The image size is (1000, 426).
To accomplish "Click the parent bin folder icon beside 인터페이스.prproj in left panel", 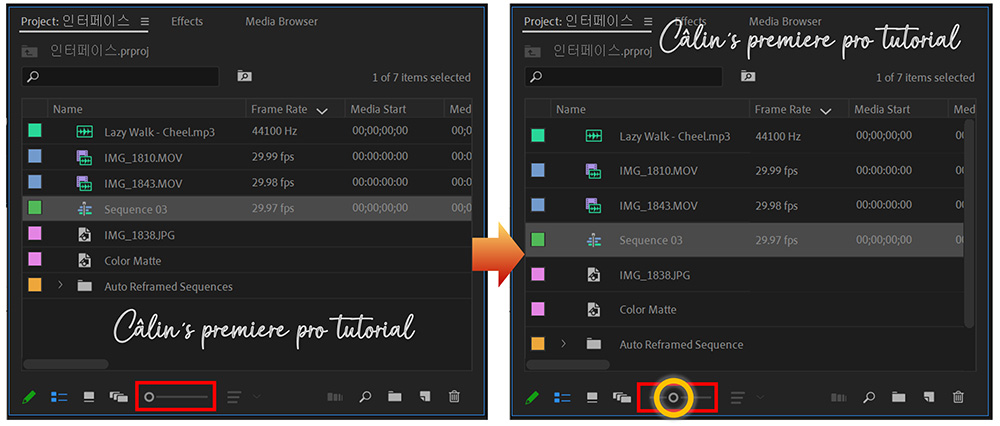I will pos(29,50).
